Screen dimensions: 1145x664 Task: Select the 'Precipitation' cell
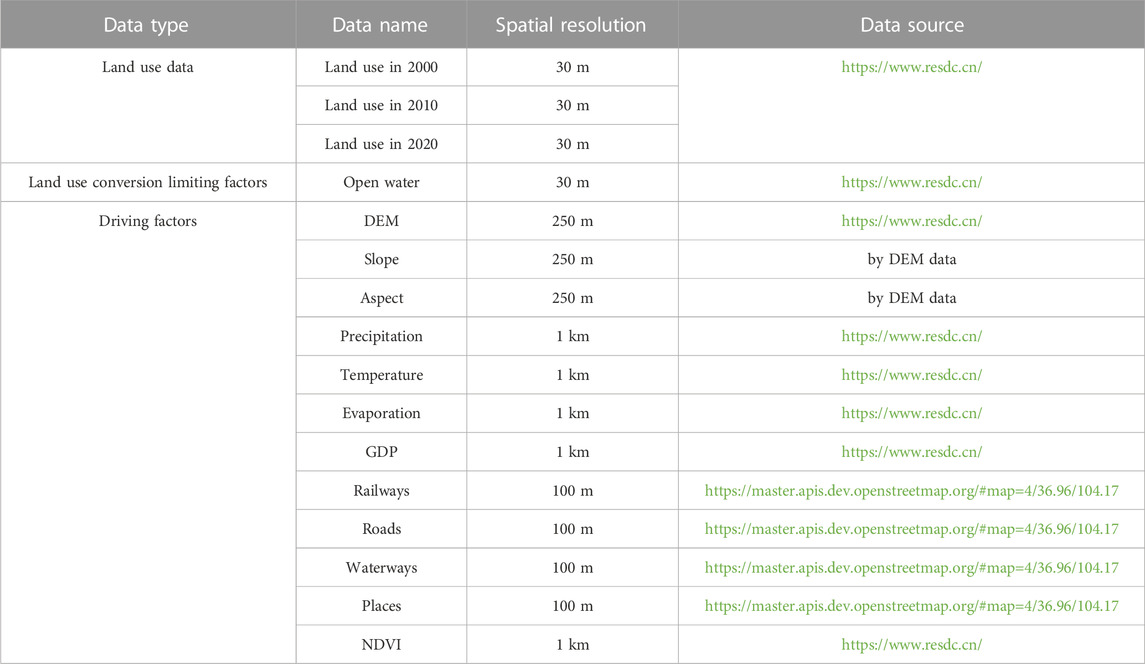click(381, 337)
